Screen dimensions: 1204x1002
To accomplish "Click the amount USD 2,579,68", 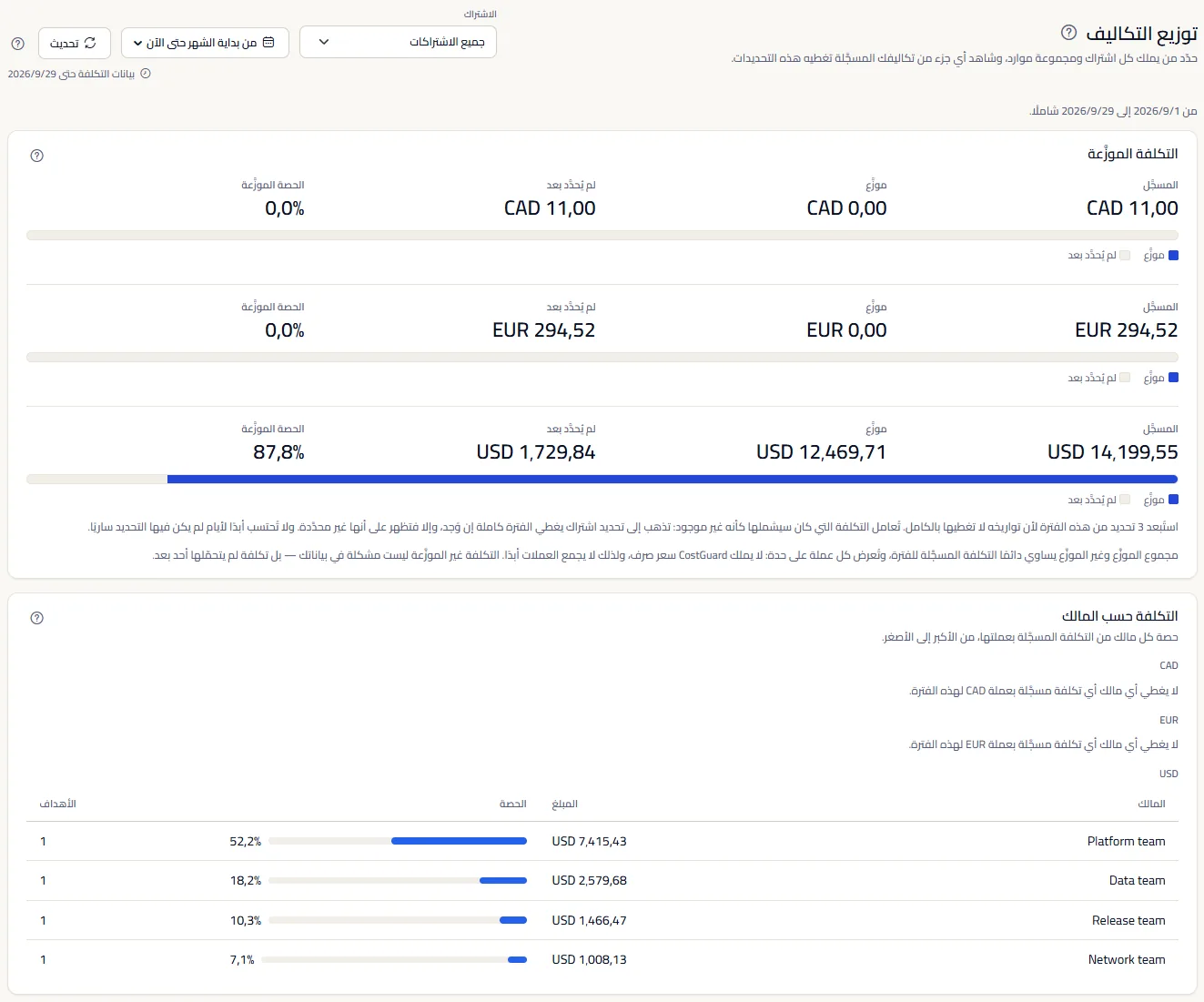I will tap(589, 881).
